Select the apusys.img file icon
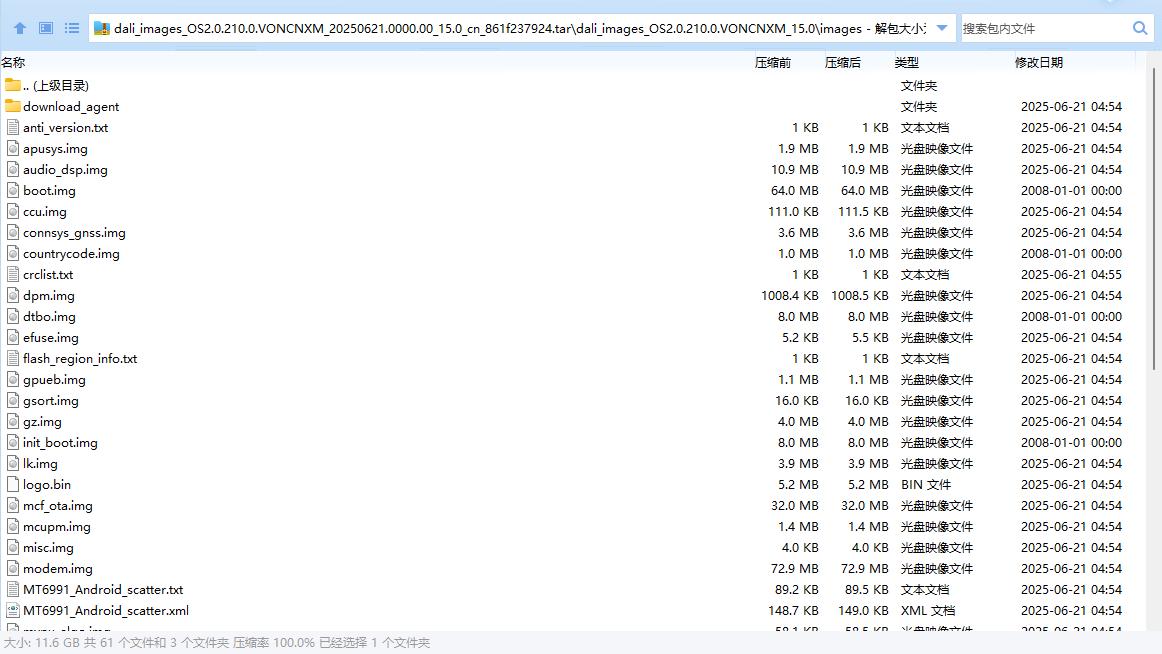 [13, 148]
